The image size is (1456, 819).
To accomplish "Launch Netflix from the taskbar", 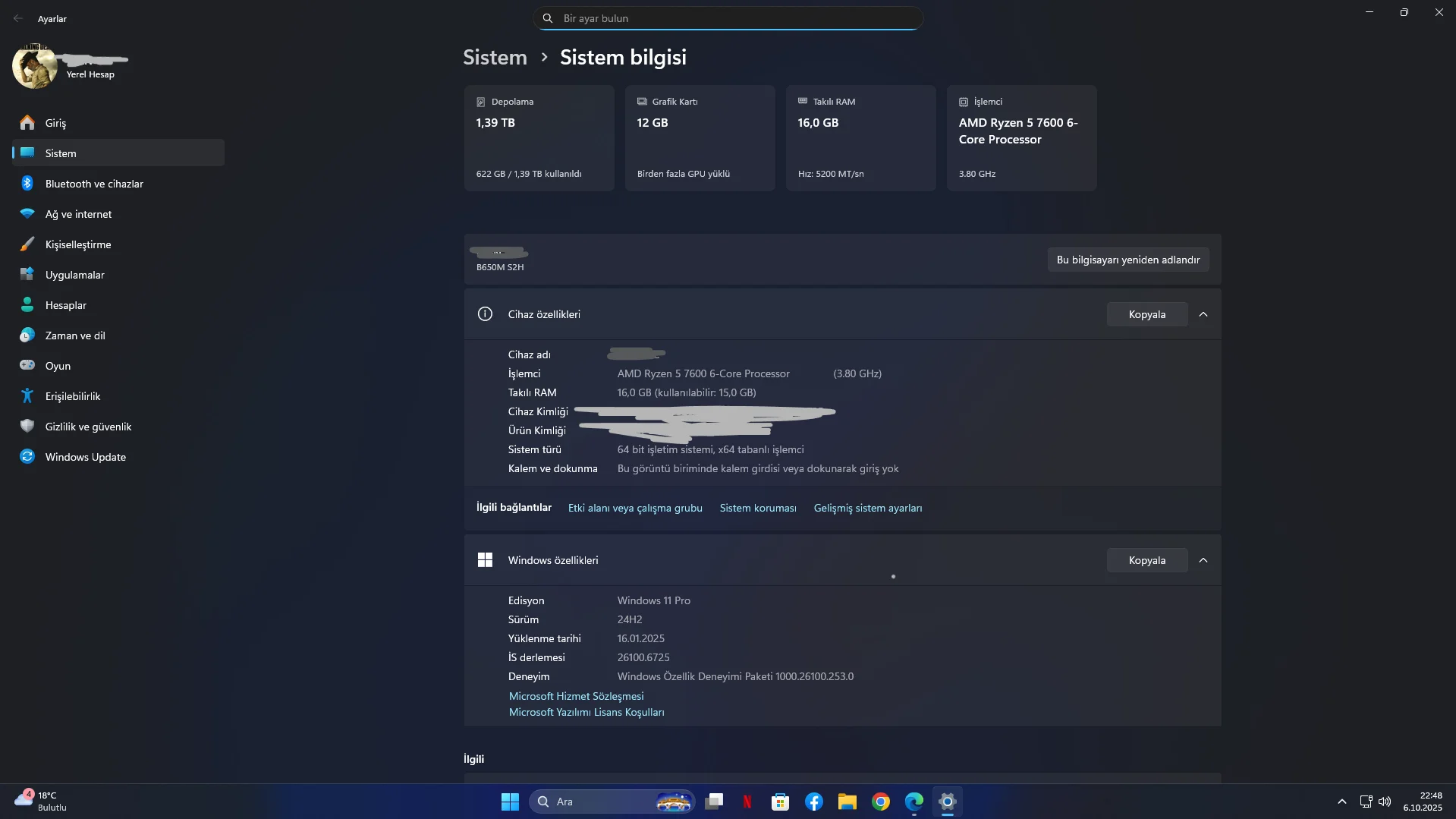I will 747,802.
